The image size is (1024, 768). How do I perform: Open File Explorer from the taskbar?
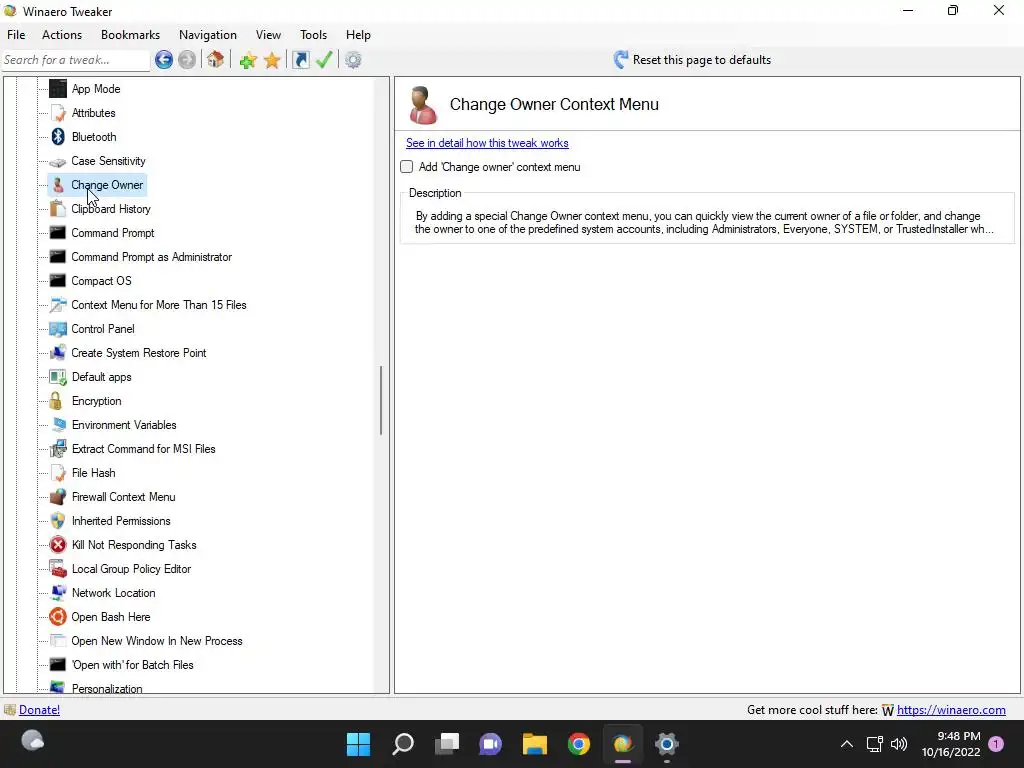pos(534,744)
